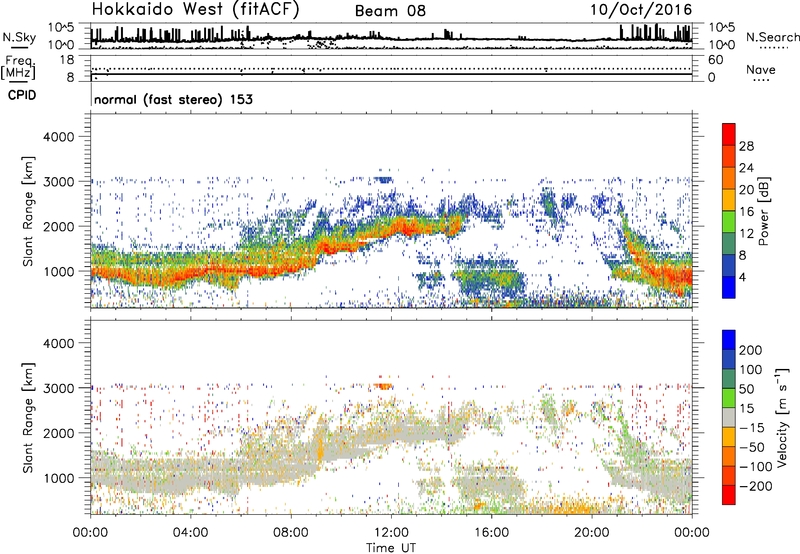Click the '-15' tick on velocity colorbar
The height and width of the screenshot is (554, 800).
752,427
